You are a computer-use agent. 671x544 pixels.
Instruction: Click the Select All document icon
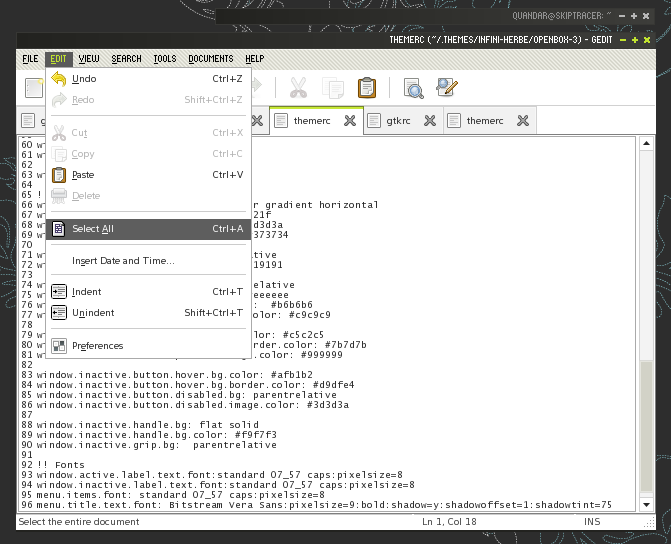point(59,229)
